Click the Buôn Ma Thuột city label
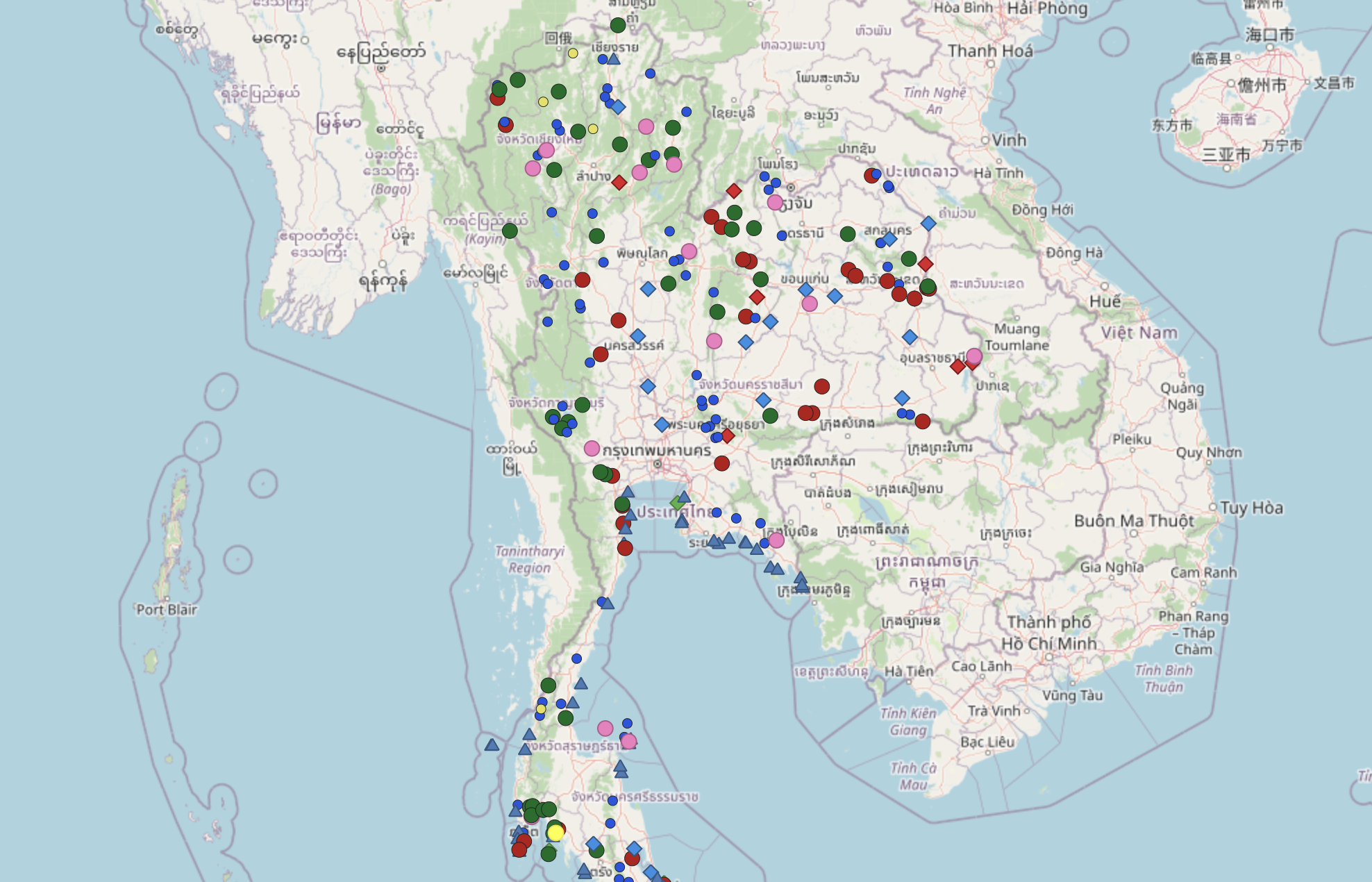 pyautogui.click(x=1133, y=521)
